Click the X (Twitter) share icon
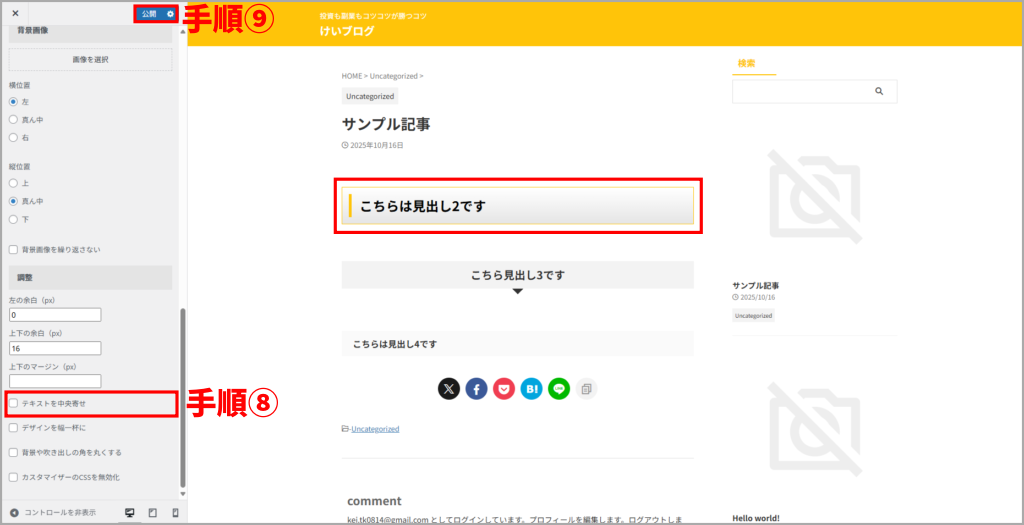This screenshot has height=525, width=1024. (x=449, y=389)
